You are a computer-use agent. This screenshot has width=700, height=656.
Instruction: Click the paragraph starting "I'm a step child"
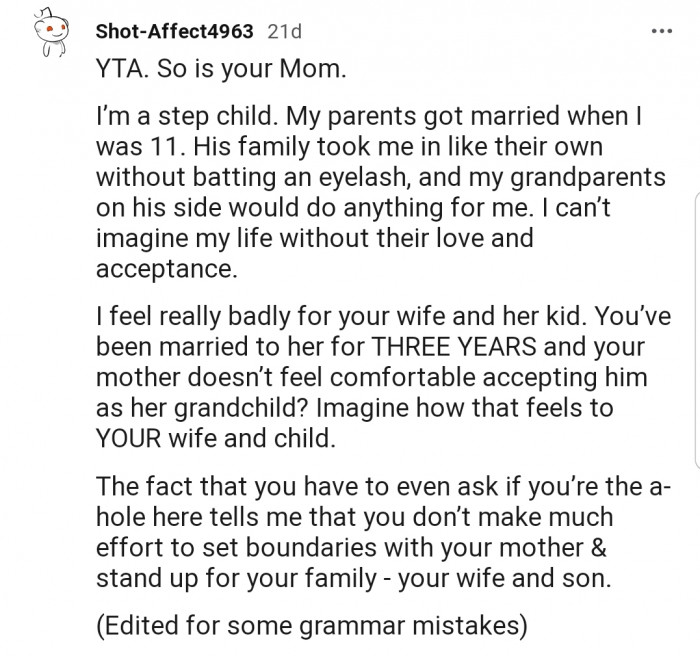point(380,192)
